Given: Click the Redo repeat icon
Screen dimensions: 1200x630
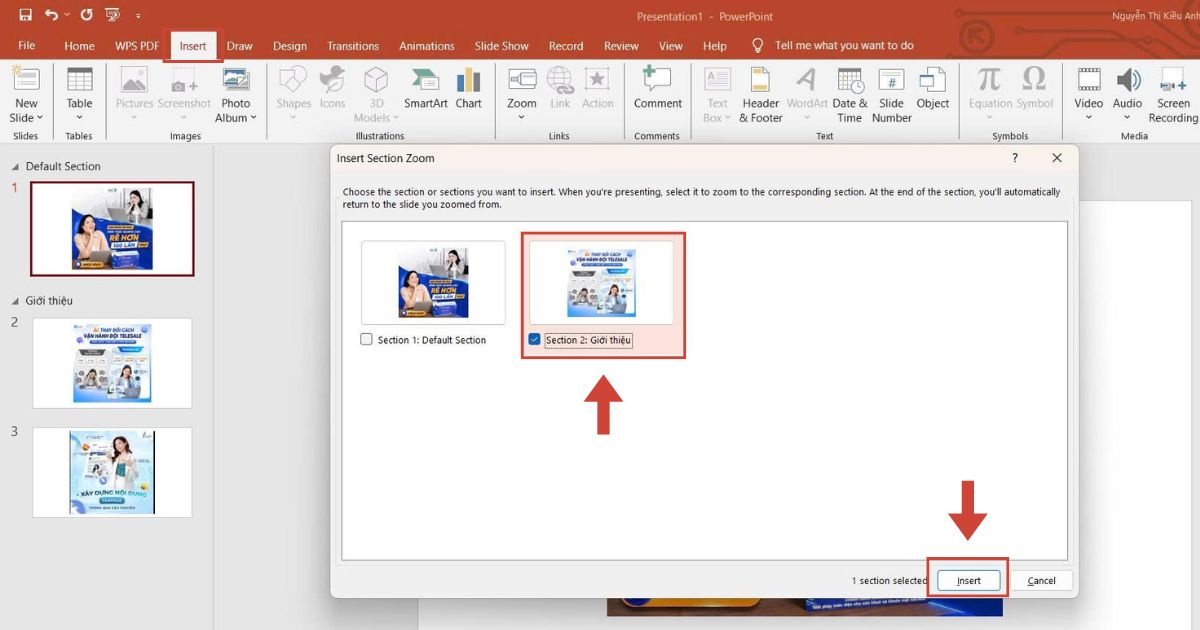Looking at the screenshot, I should (86, 15).
